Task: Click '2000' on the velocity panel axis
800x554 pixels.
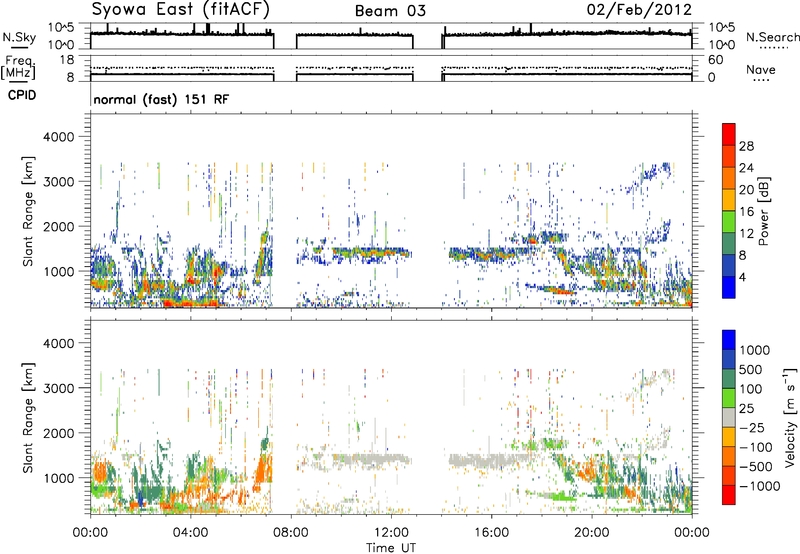Action: [x=58, y=433]
